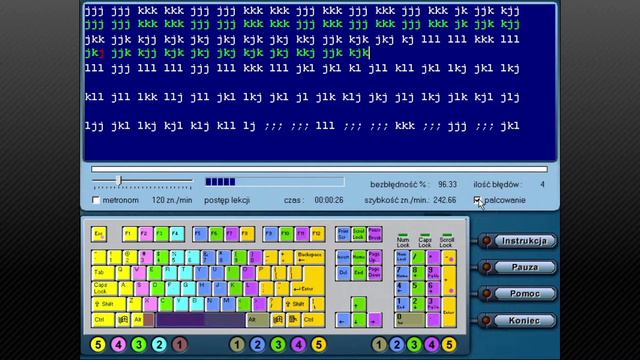Click the right Ctrl key
The width and height of the screenshot is (640, 360).
[x=313, y=320]
